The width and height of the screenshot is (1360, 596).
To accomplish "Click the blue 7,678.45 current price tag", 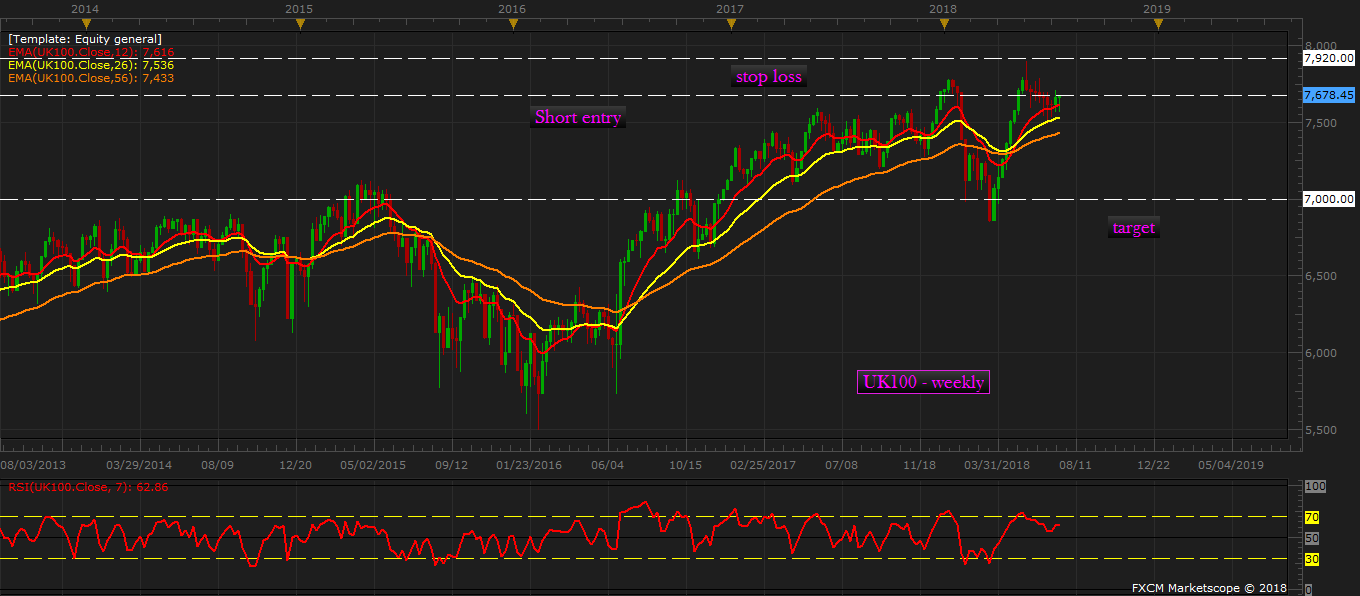I will pyautogui.click(x=1329, y=95).
